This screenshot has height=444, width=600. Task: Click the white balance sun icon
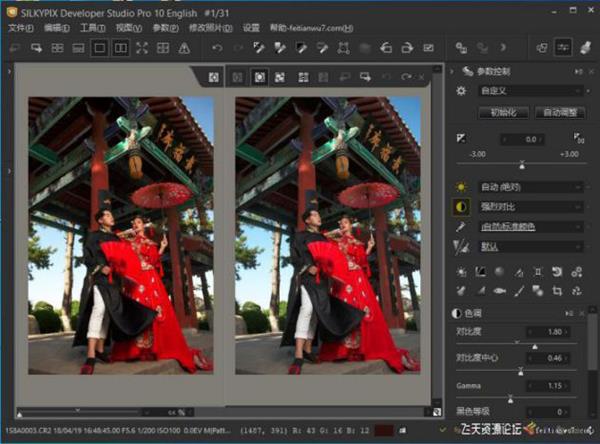coord(461,186)
